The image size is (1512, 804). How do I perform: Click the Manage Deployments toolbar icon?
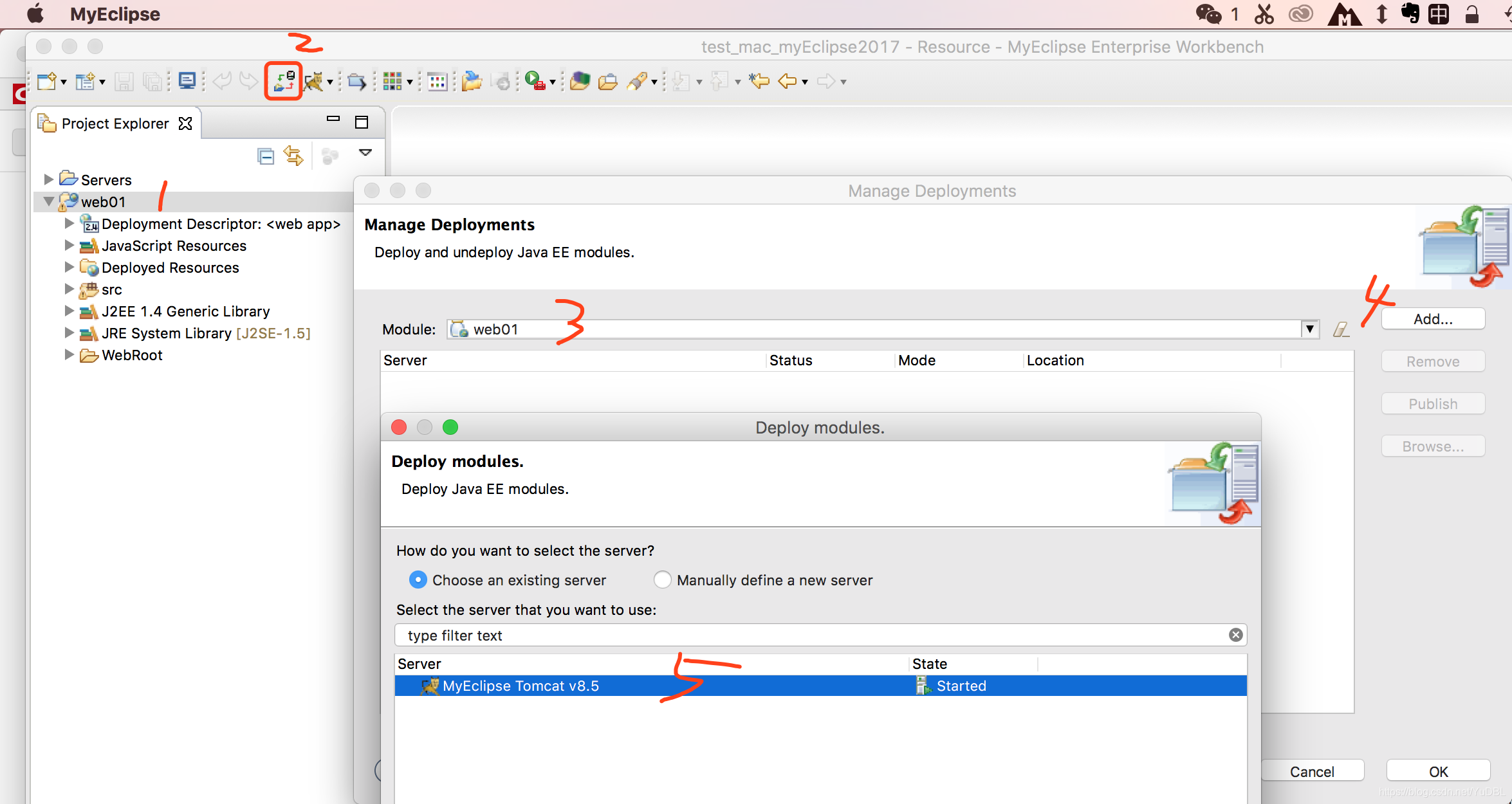tap(283, 81)
